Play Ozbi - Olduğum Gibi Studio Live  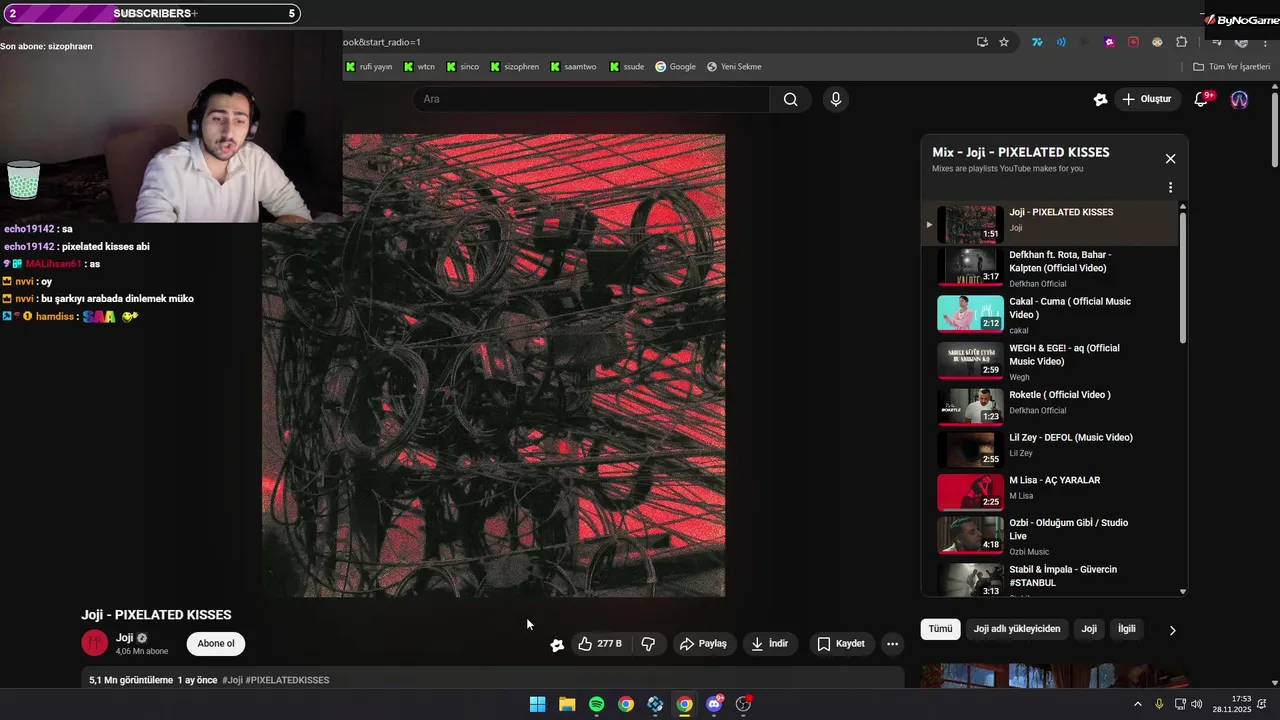coord(1049,535)
